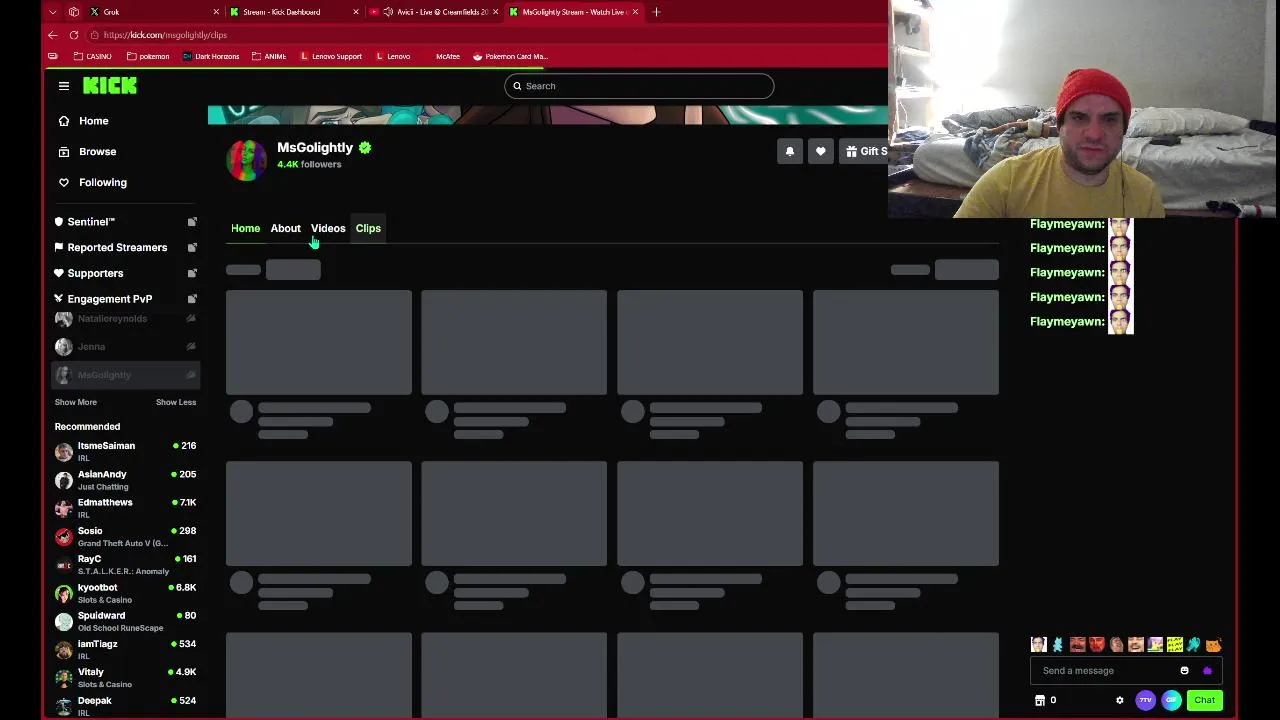Click the green Chat send button
This screenshot has height=720, width=1280.
(1204, 700)
